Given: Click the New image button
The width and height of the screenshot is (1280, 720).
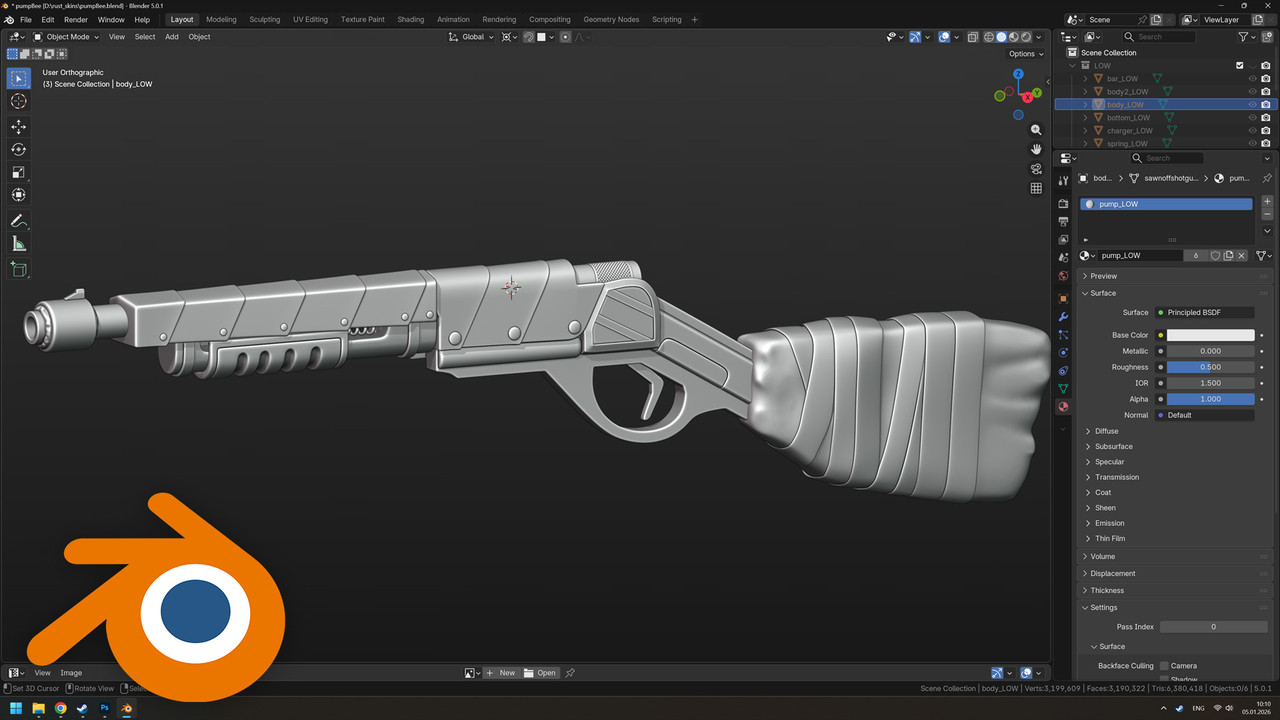Looking at the screenshot, I should click(501, 673).
